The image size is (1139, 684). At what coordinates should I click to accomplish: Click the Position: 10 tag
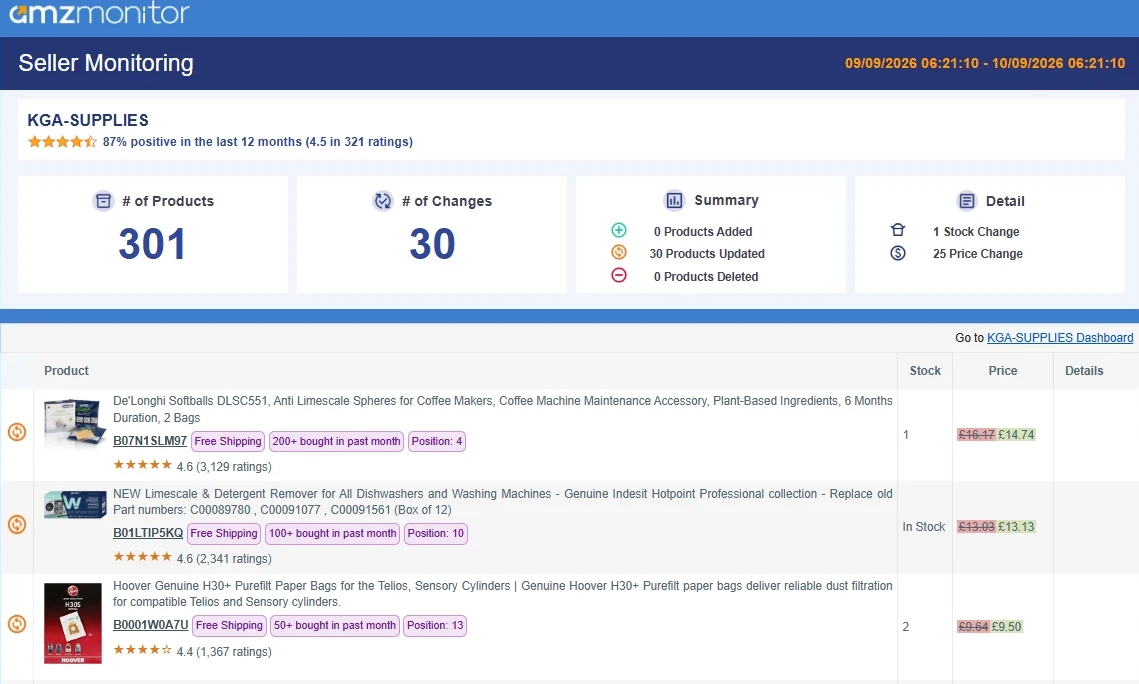coord(436,534)
